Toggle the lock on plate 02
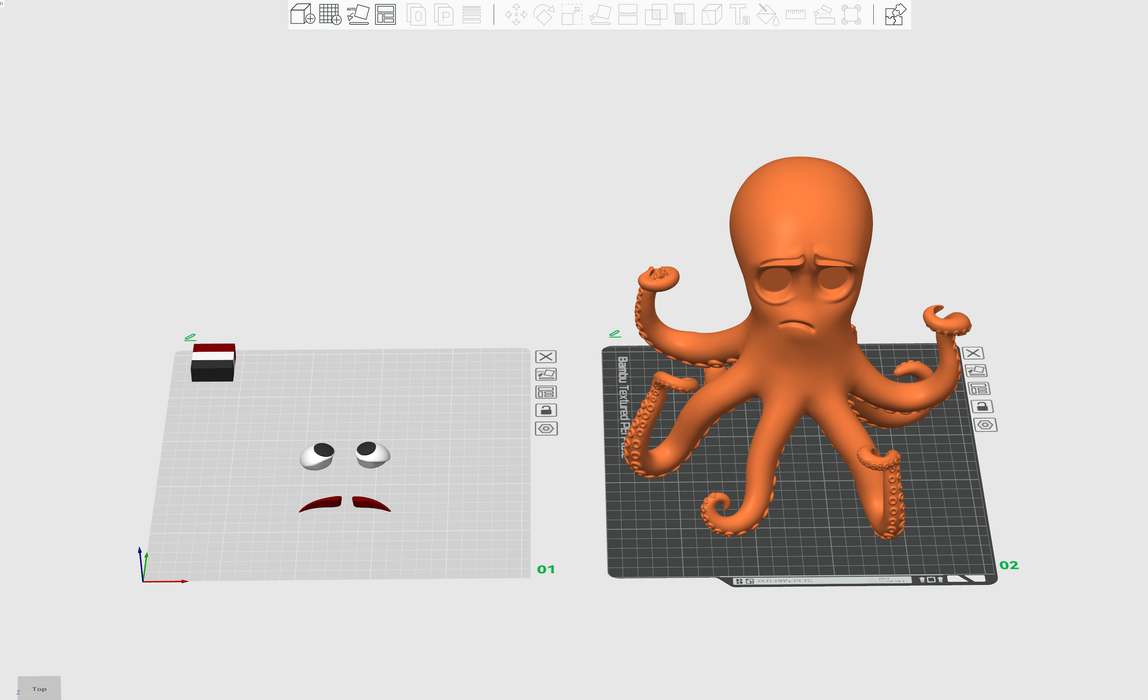 984,406
